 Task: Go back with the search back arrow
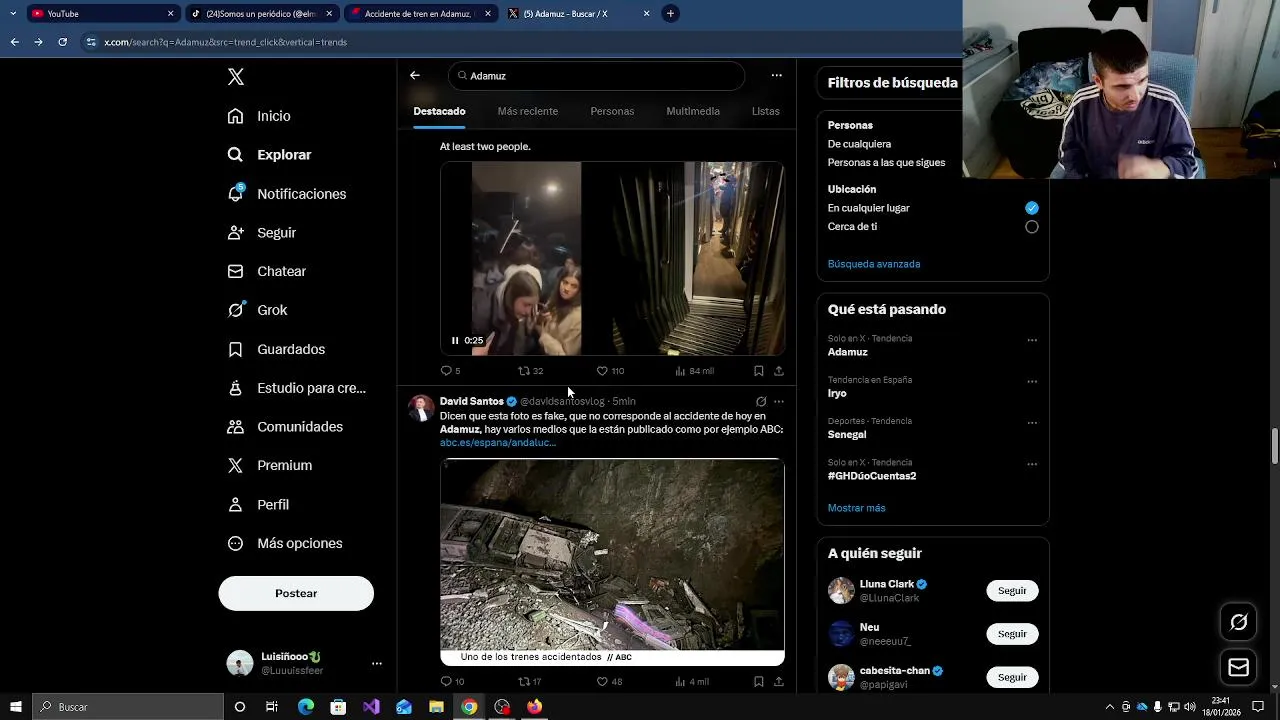point(415,76)
